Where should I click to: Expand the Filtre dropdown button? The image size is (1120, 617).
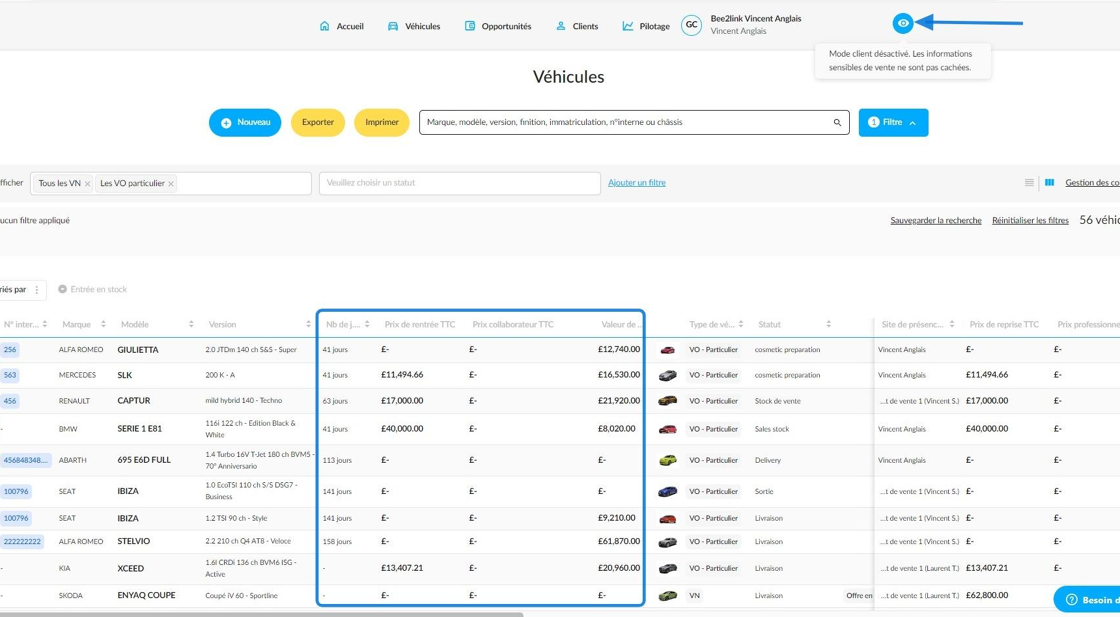893,123
